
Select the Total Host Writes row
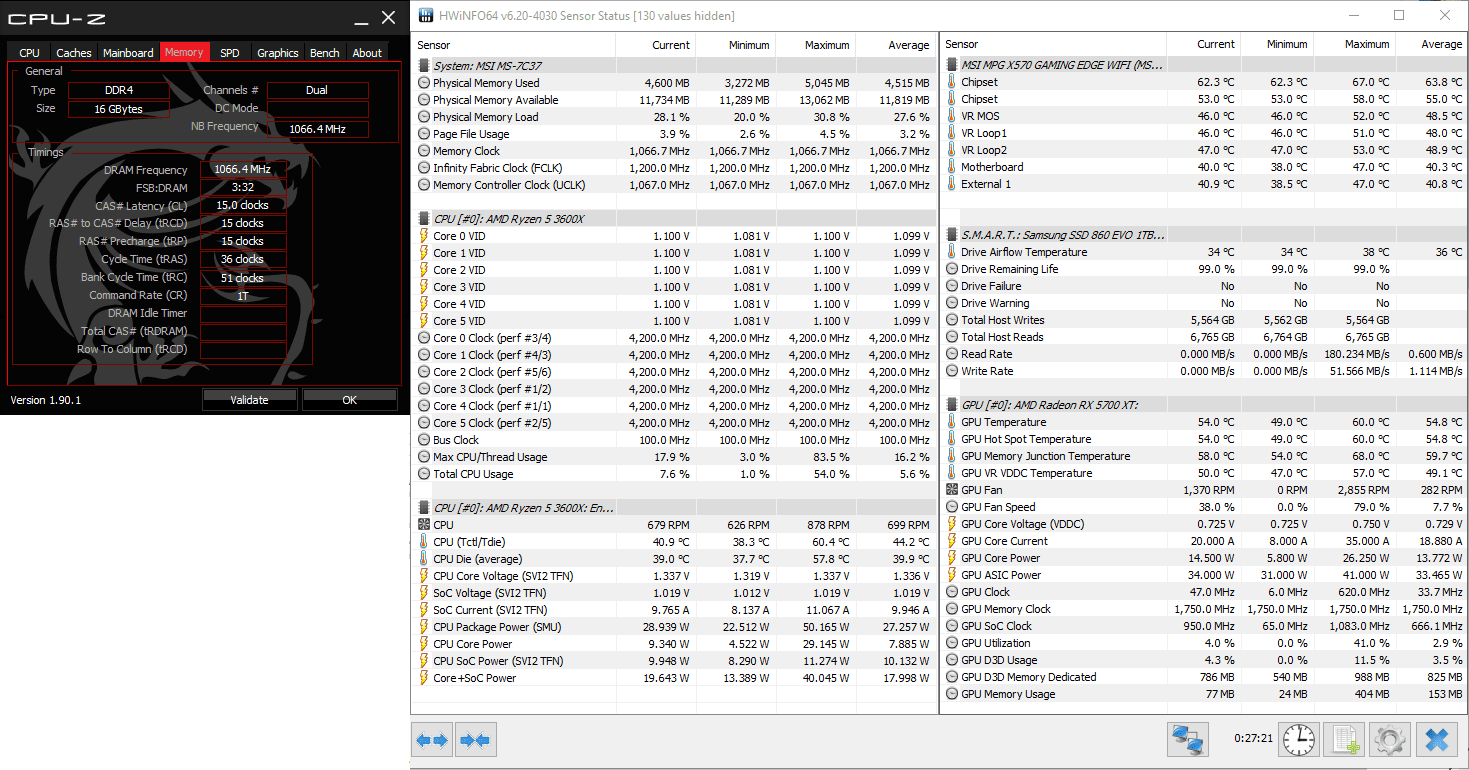point(1203,320)
